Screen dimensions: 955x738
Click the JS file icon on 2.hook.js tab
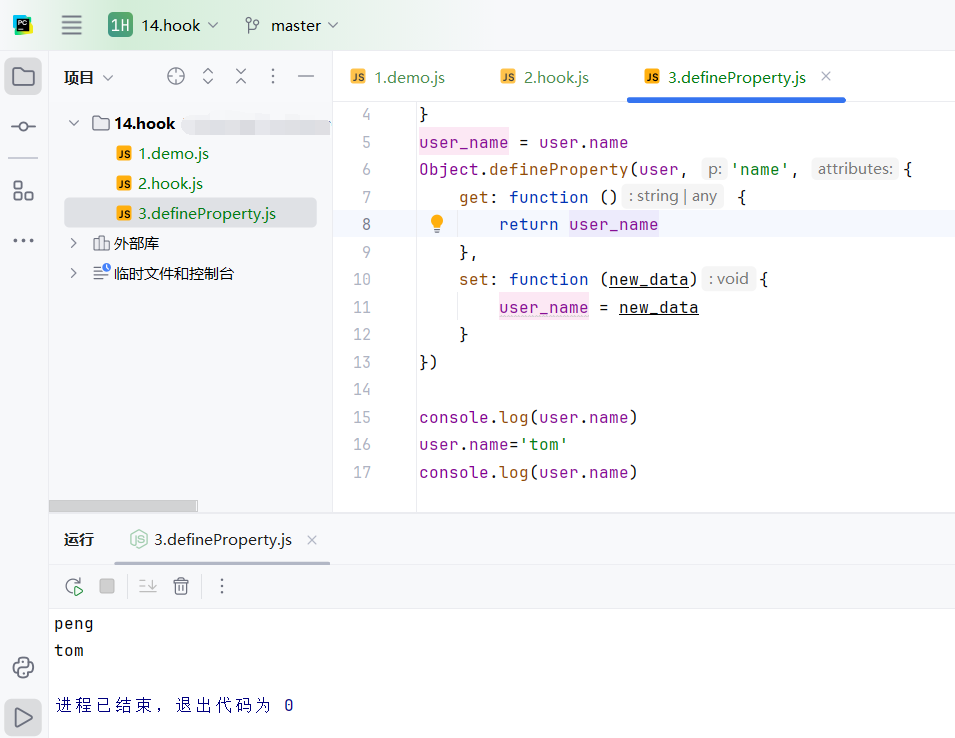coord(508,76)
